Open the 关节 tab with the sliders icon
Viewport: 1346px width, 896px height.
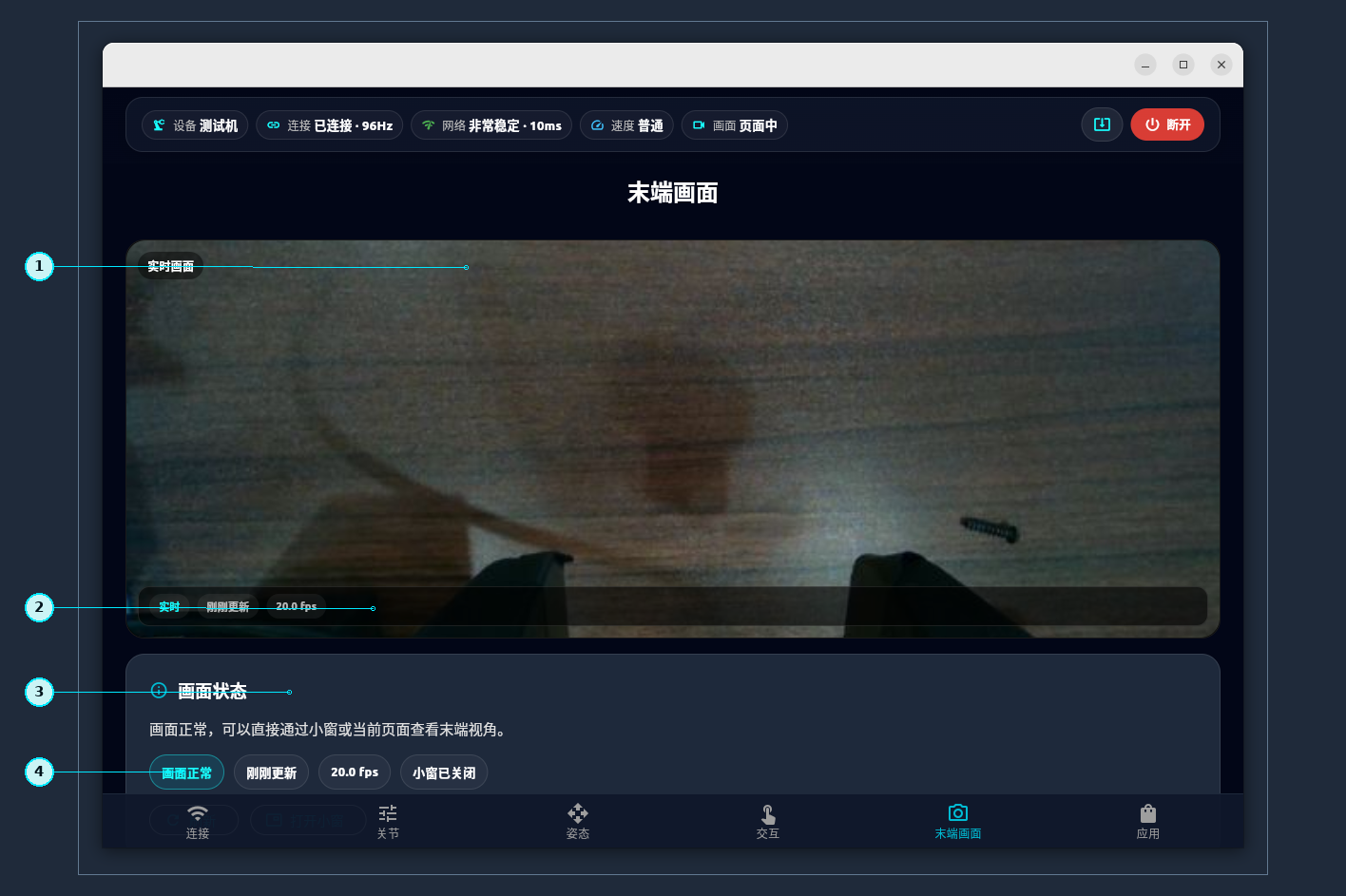[388, 822]
